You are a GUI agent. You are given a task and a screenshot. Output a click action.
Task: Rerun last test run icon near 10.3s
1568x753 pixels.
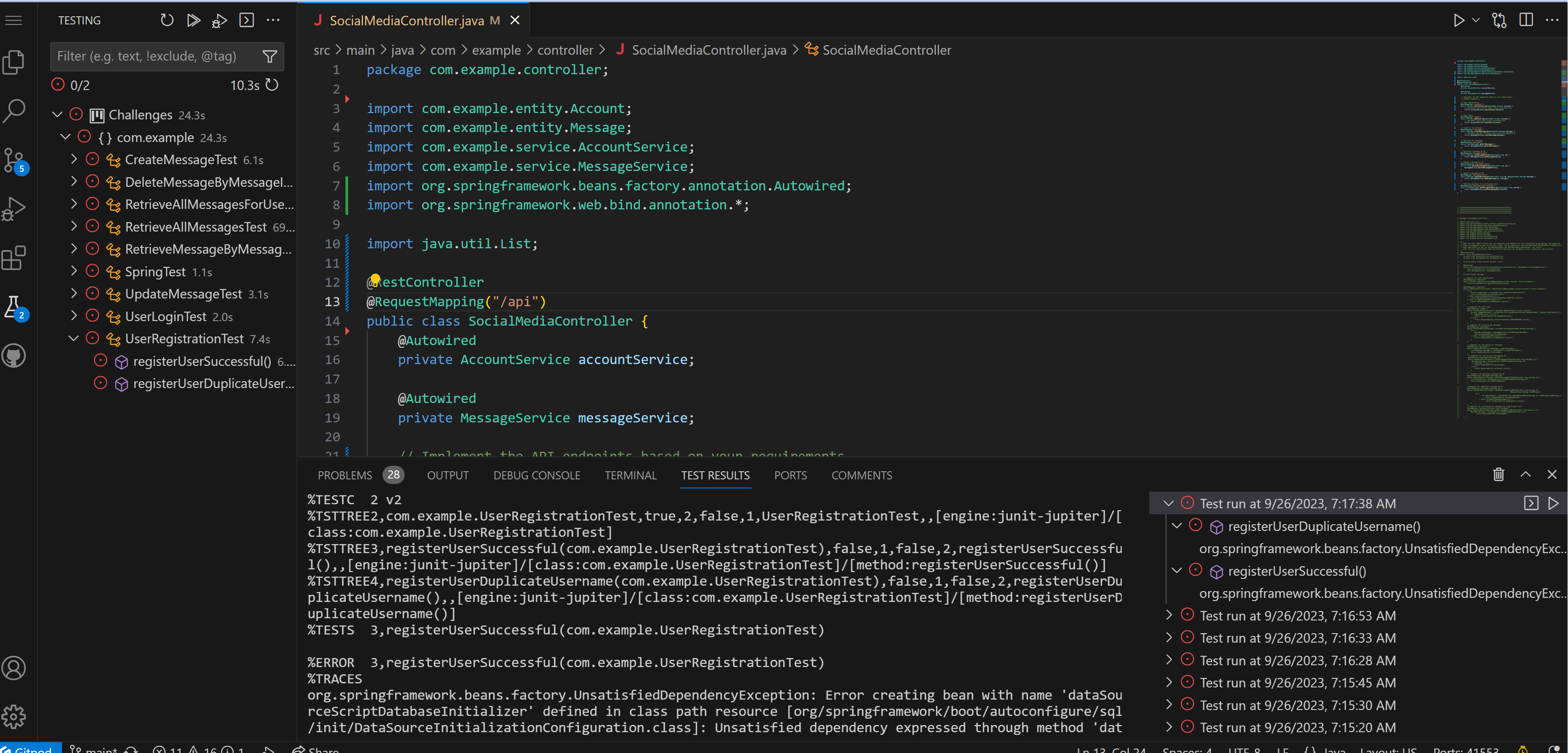click(x=272, y=85)
